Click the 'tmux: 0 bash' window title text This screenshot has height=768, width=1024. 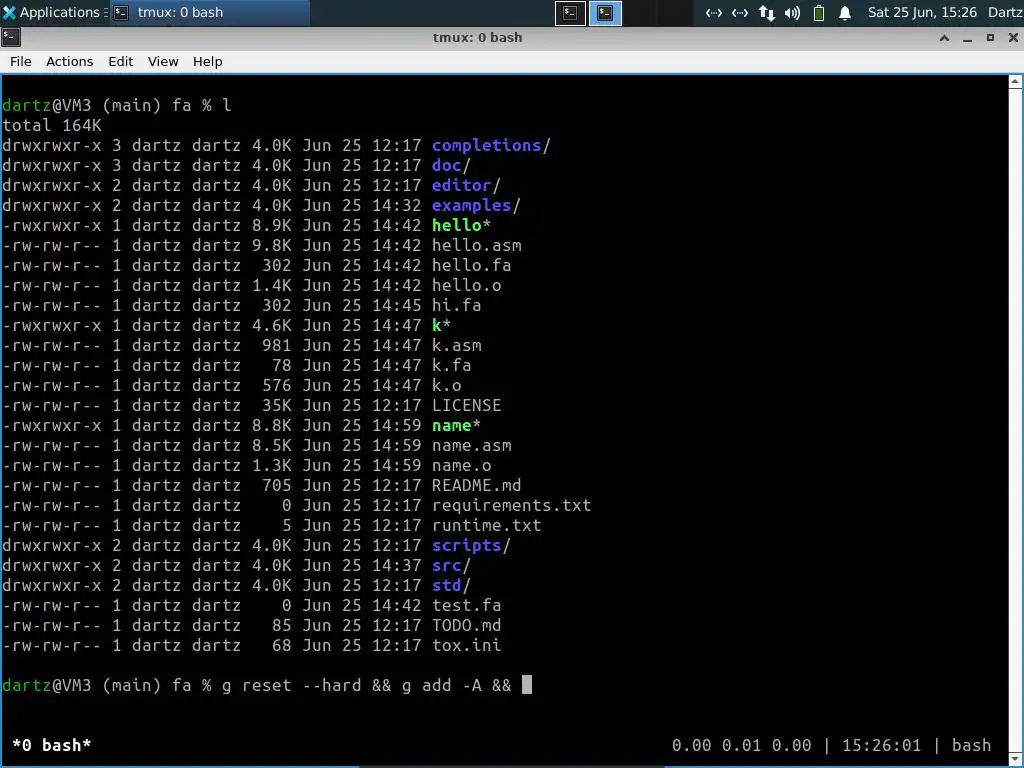tap(477, 38)
